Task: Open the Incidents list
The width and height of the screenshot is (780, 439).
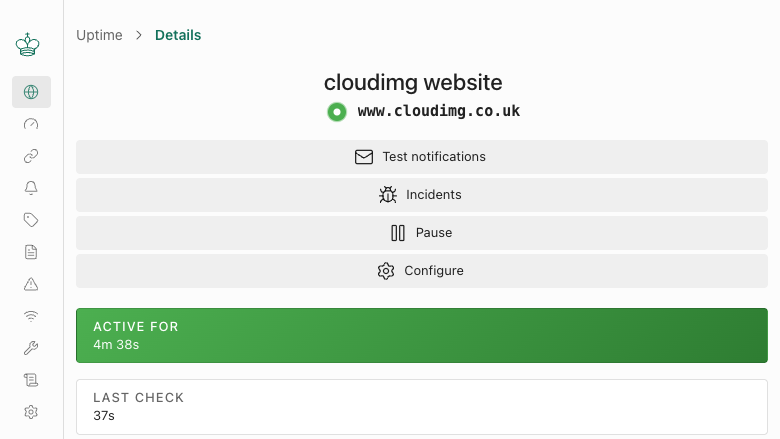Action: pos(422,195)
